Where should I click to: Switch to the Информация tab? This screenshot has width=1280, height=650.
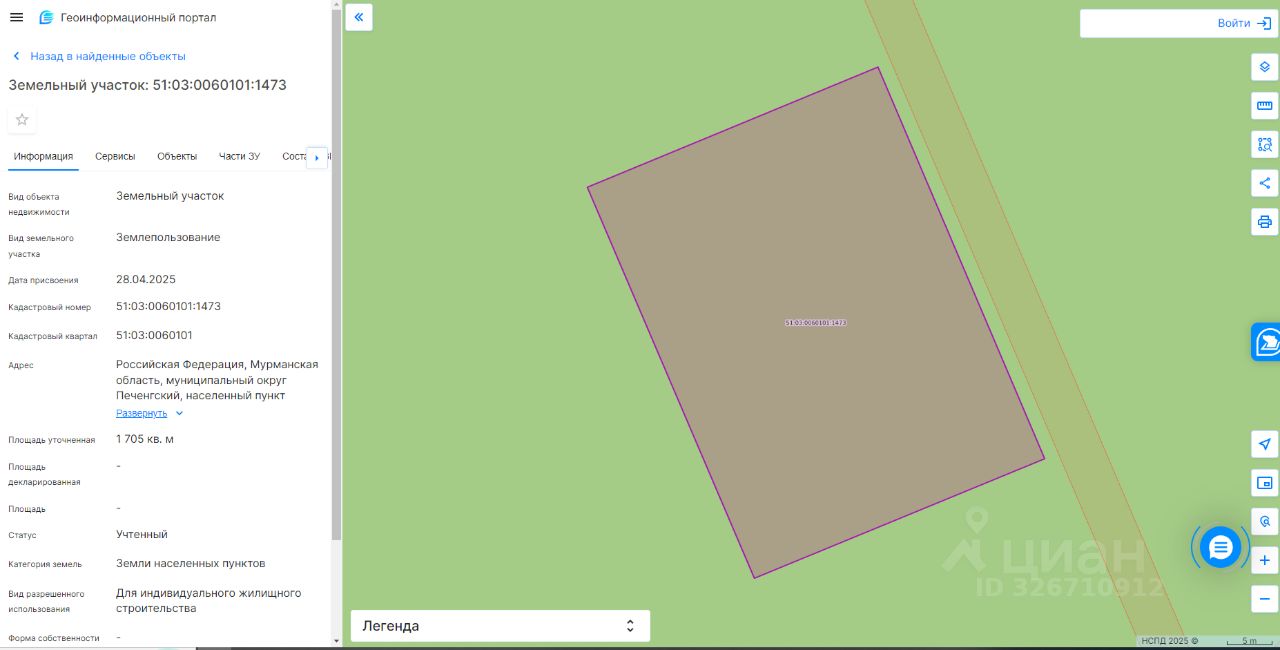click(43, 156)
